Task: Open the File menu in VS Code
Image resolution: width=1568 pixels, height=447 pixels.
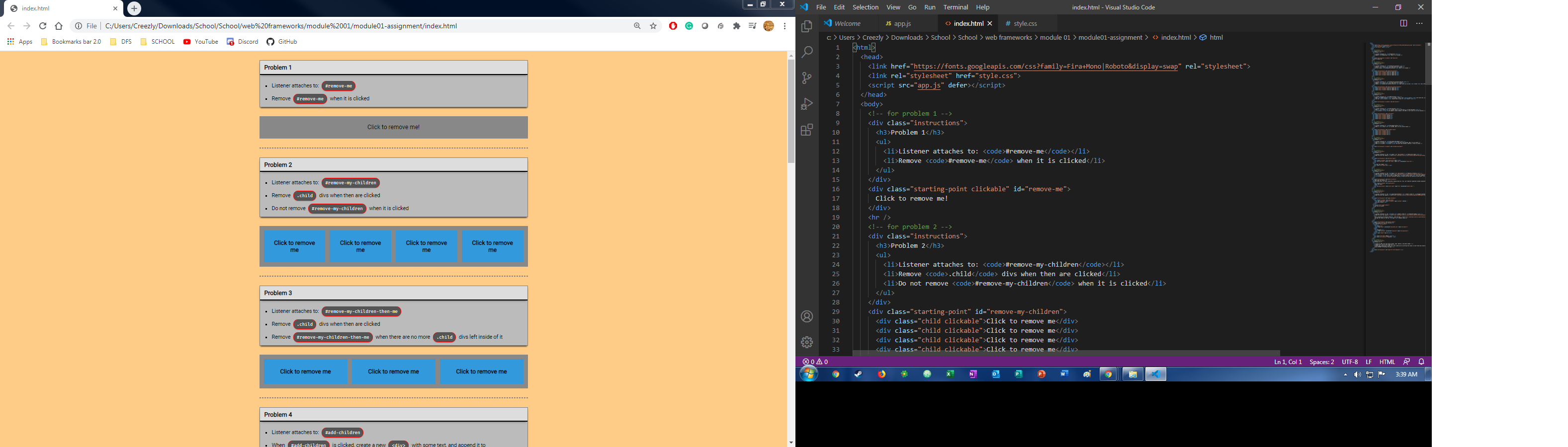Action: point(821,7)
